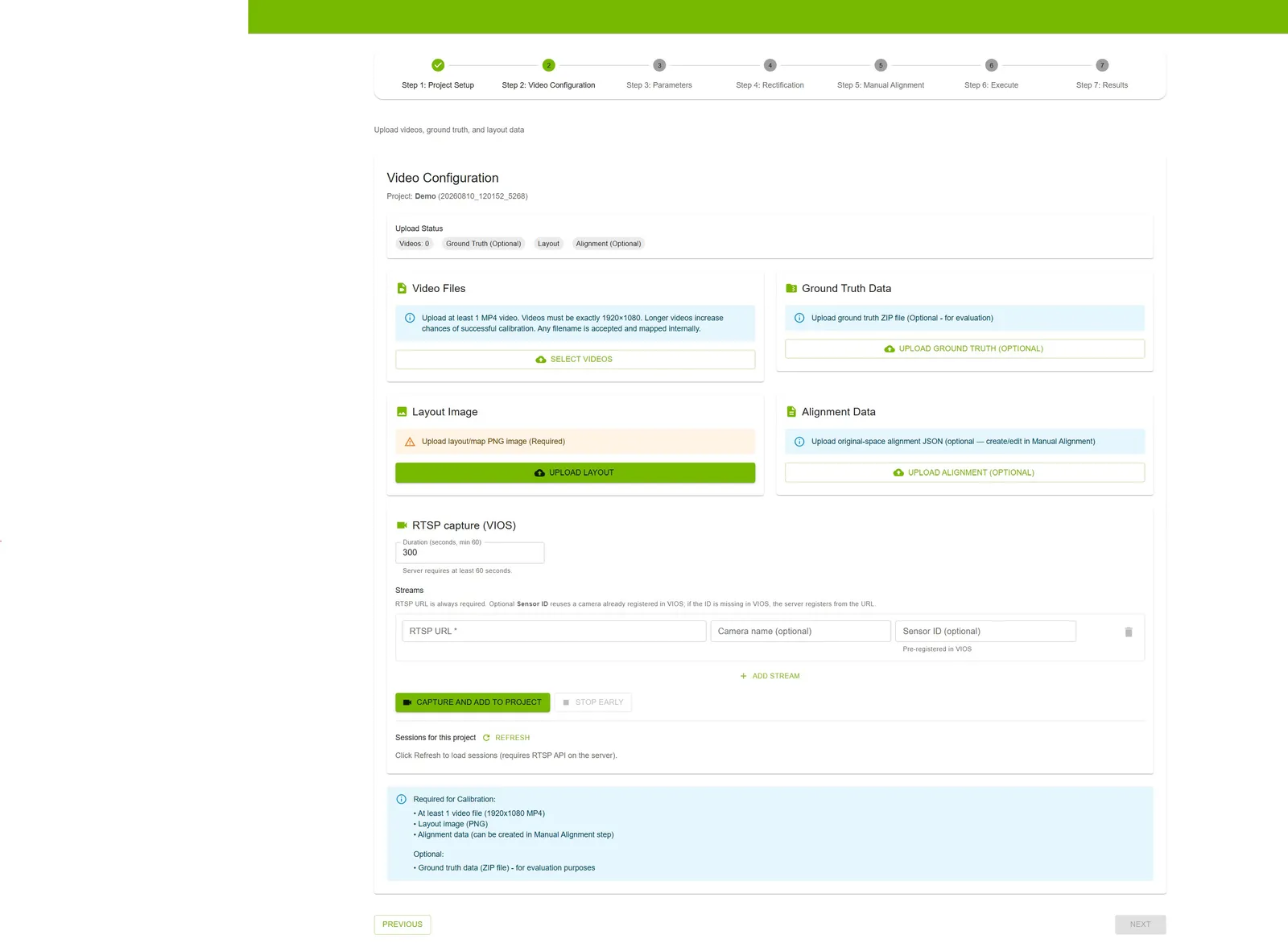Viewport: 1288px width, 947px height.
Task: Click the Step 5 Manual Alignment circle icon
Action: click(881, 65)
